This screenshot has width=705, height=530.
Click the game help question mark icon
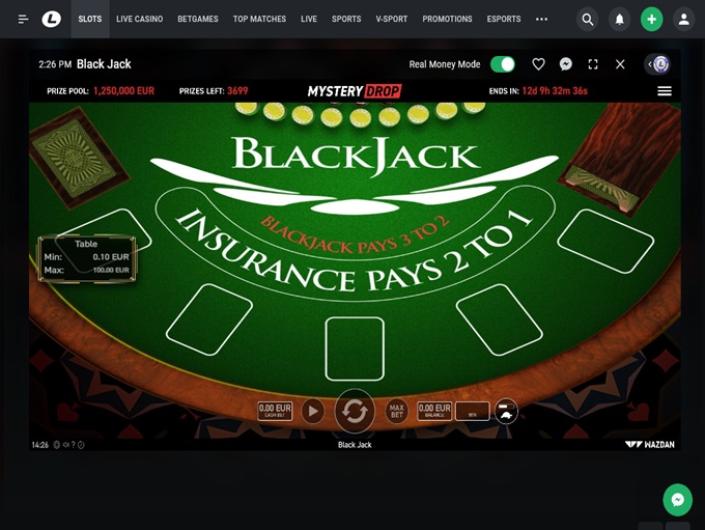pos(73,445)
